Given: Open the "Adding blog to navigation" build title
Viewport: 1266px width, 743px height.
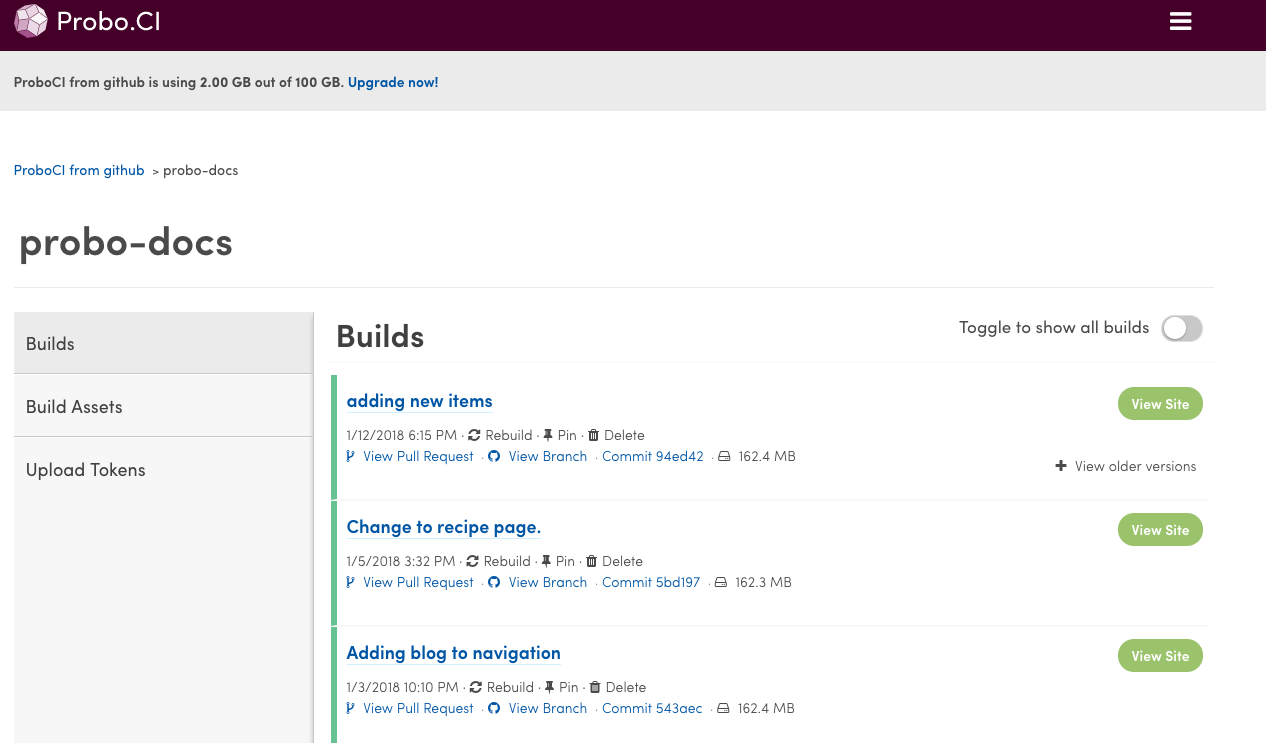Looking at the screenshot, I should pyautogui.click(x=453, y=653).
